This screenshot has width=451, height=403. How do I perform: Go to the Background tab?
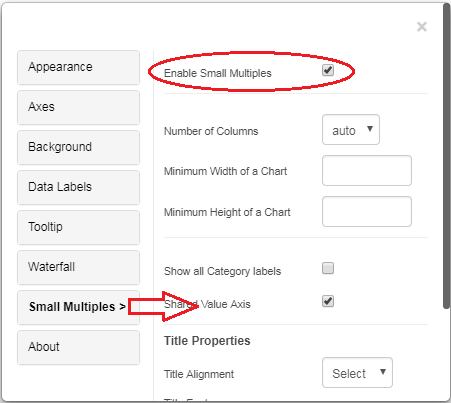click(x=78, y=147)
